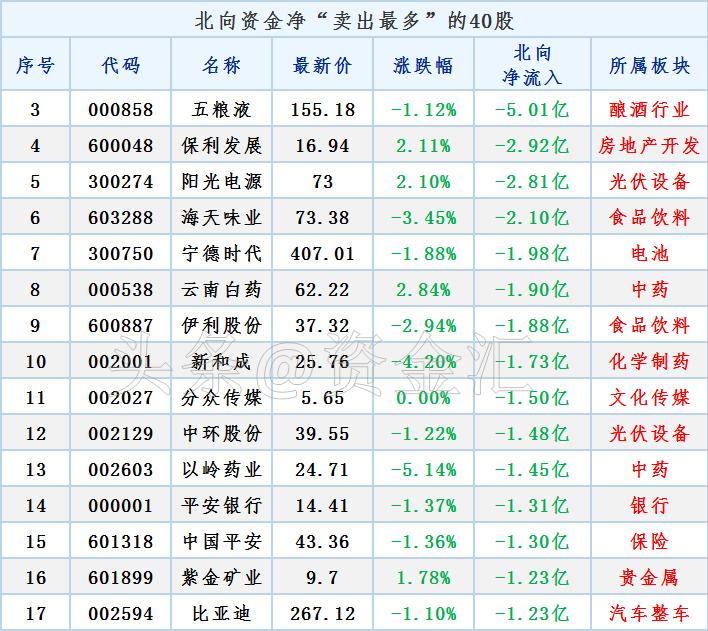Select the 名称 column header
Screen dimensions: 708x631
pyautogui.click(x=221, y=65)
